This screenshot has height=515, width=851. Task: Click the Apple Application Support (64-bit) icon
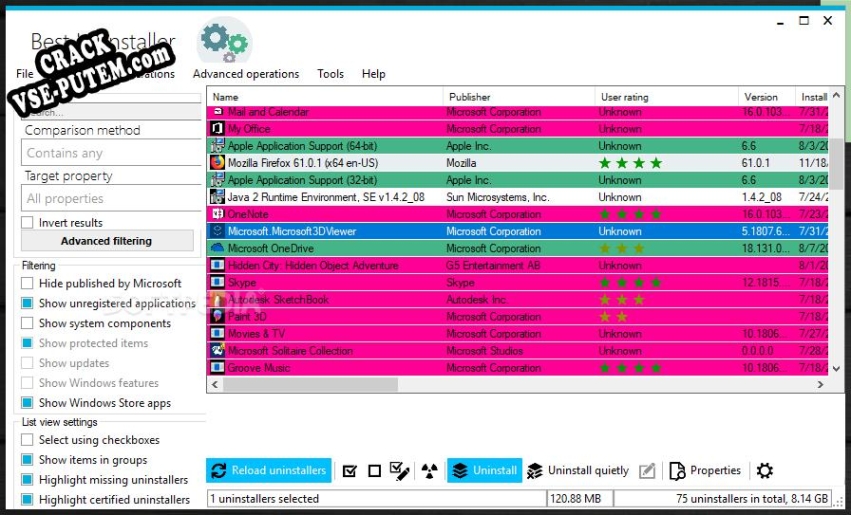(x=217, y=146)
